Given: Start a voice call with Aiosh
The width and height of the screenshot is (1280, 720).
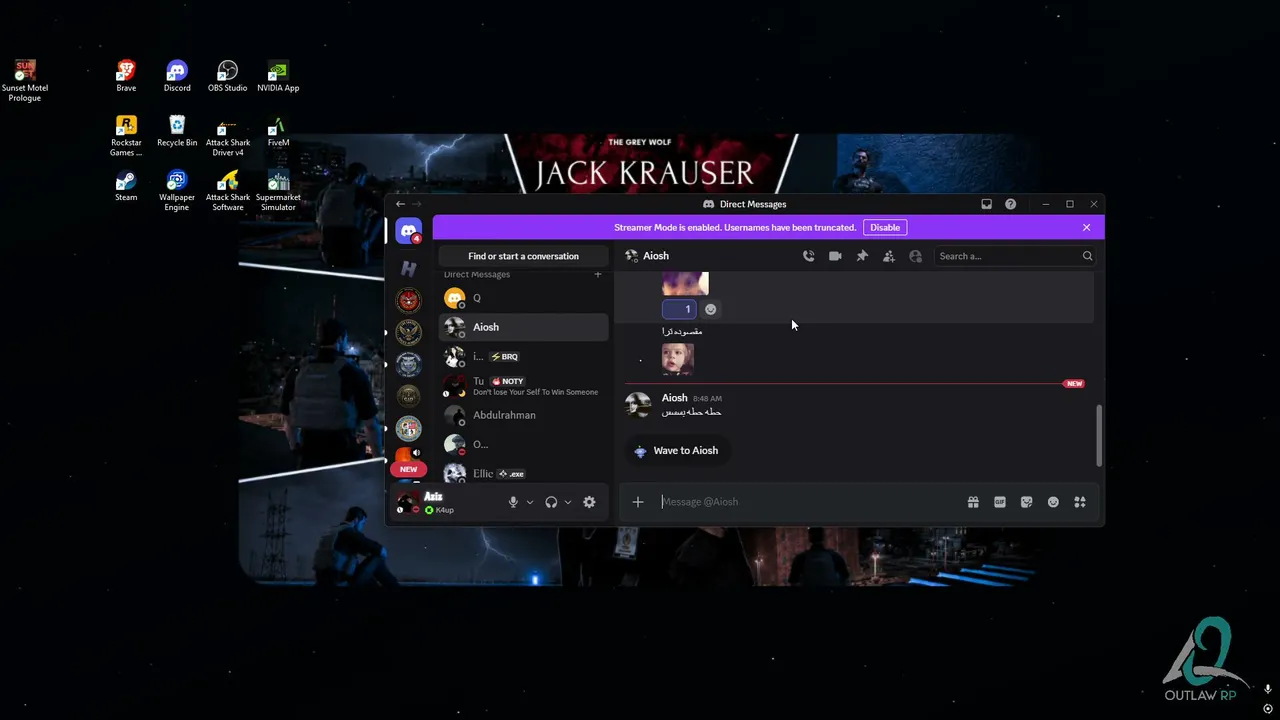Looking at the screenshot, I should point(808,256).
